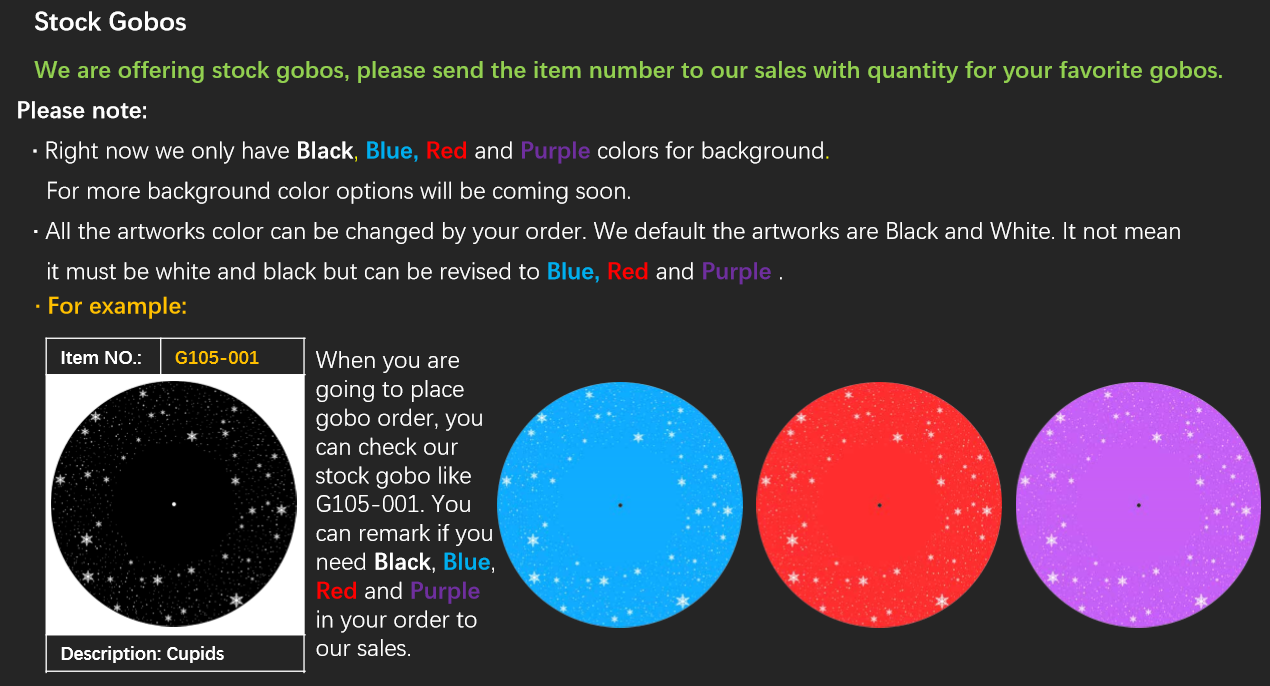Select the yellow G105-001 item number cell
The image size is (1270, 686).
point(217,357)
